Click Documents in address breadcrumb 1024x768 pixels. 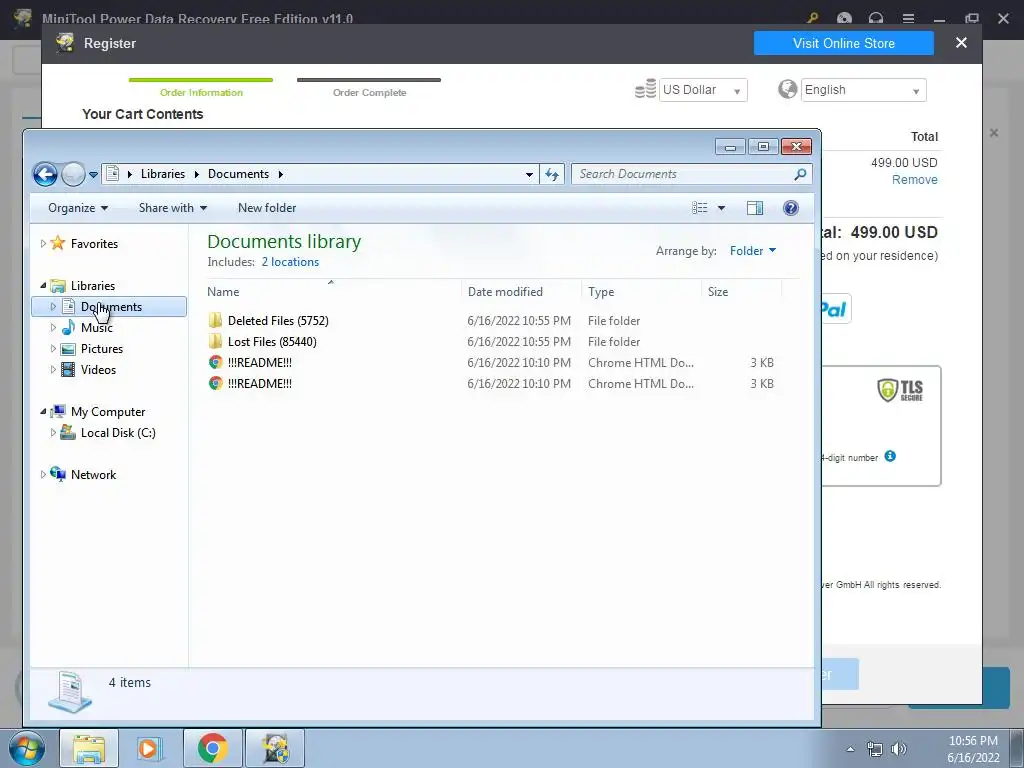238,174
